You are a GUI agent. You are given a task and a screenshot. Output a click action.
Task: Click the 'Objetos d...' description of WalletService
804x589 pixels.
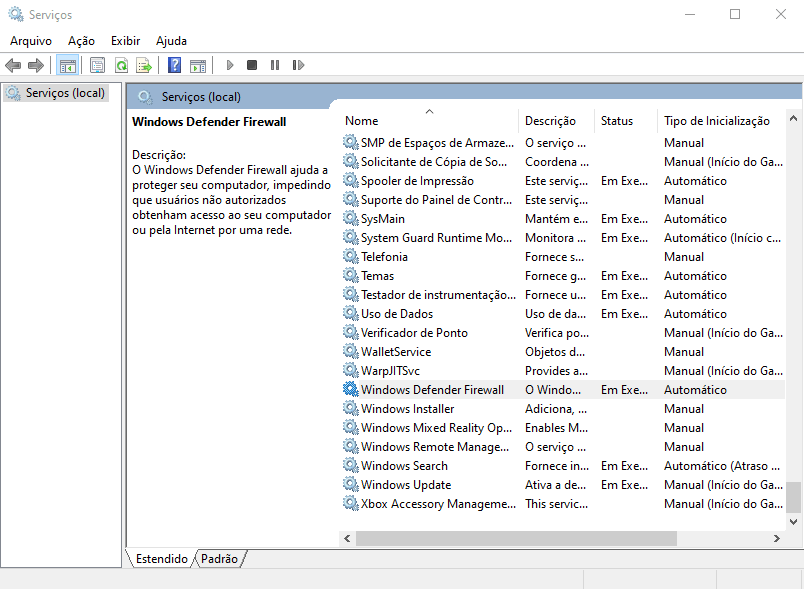[x=555, y=351]
